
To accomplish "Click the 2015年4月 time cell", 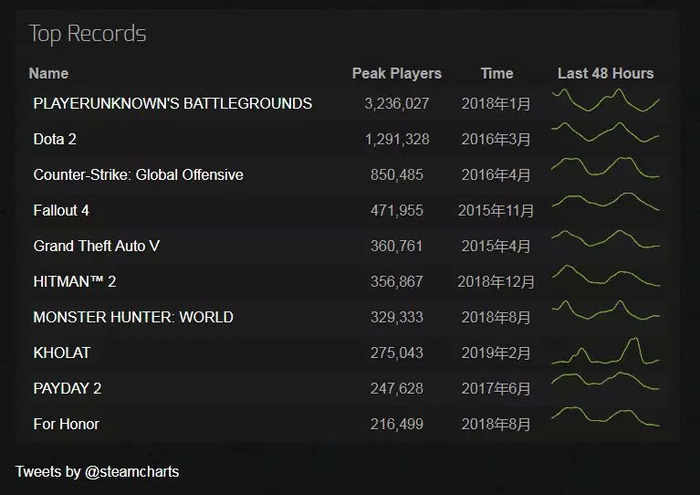I will coord(496,246).
